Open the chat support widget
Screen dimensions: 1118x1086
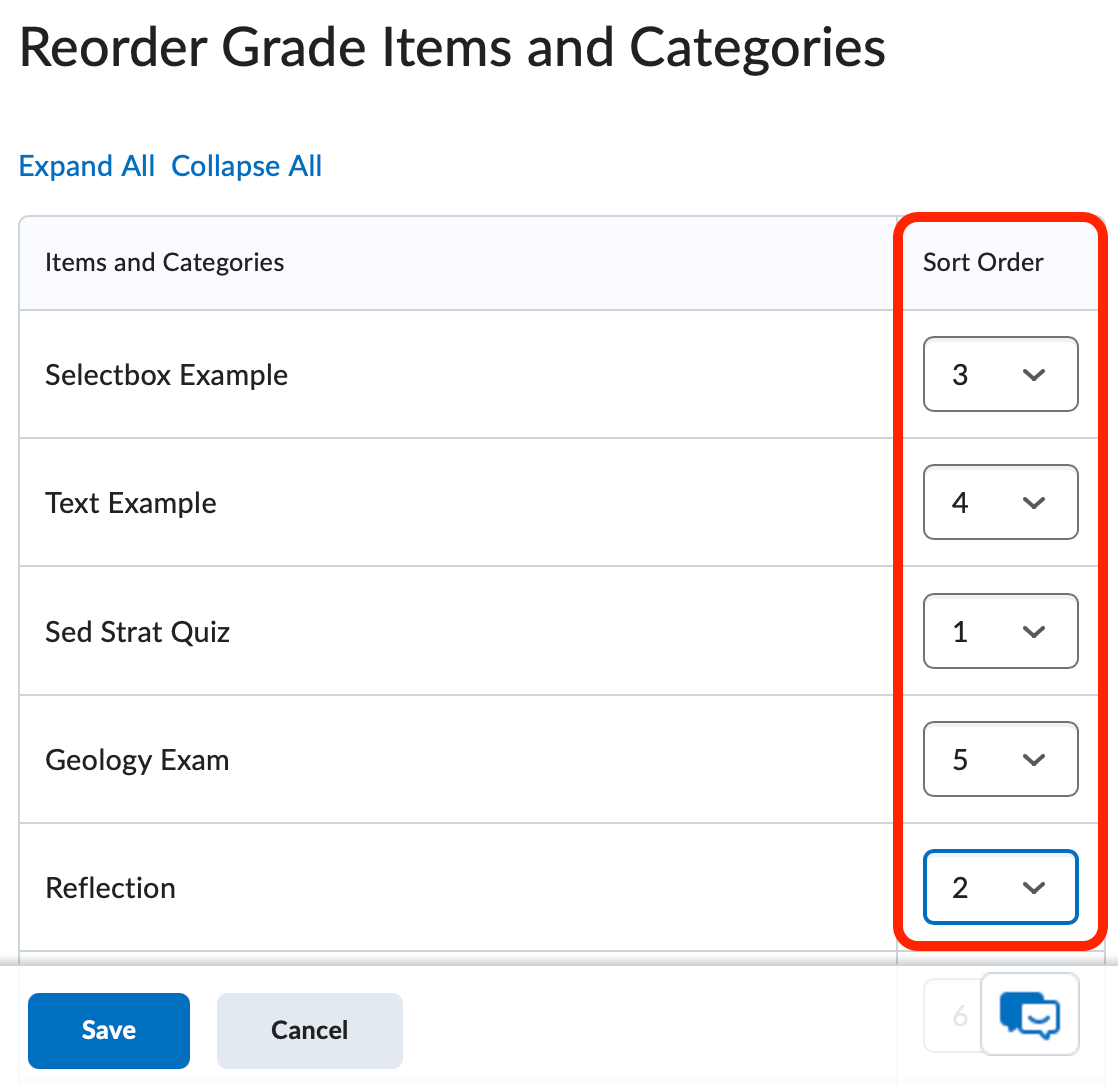[x=1029, y=1015]
